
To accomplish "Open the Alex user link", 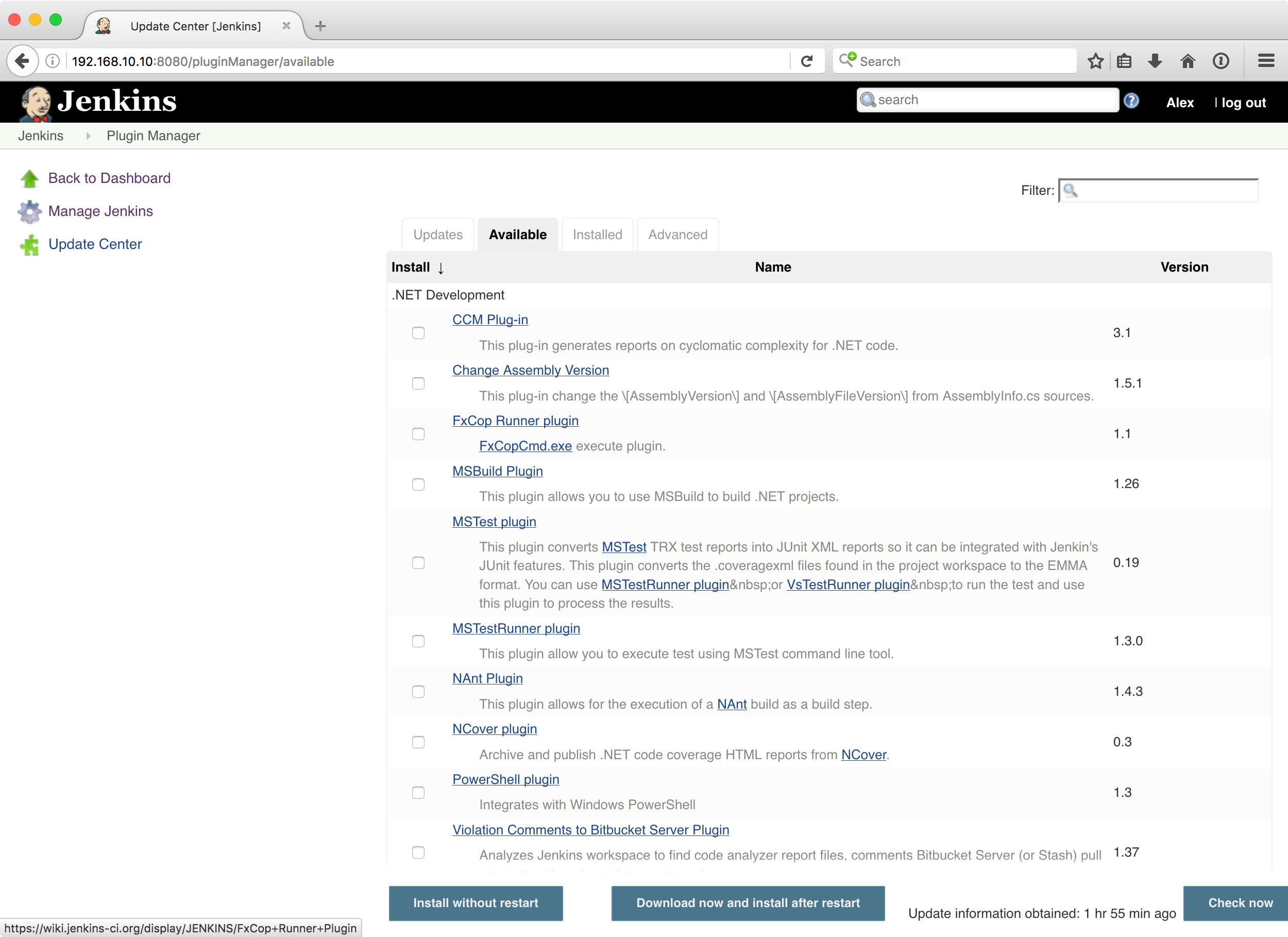I will [x=1179, y=103].
